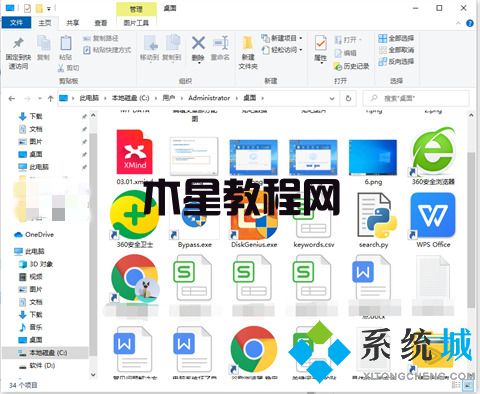Select the 03.01.xmind file

tap(135, 157)
